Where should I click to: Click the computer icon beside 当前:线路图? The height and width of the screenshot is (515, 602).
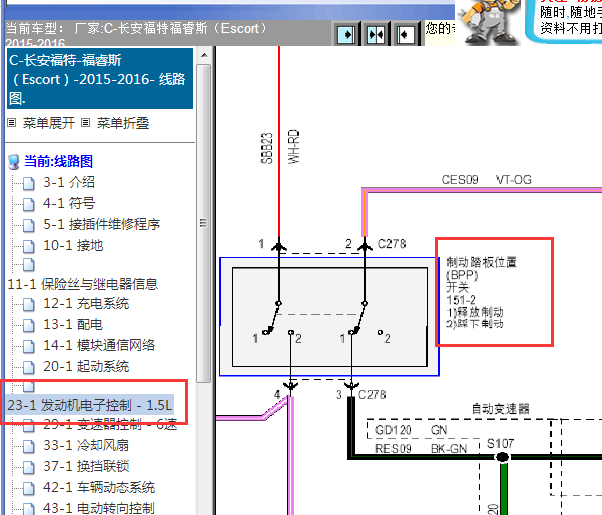pyautogui.click(x=14, y=162)
